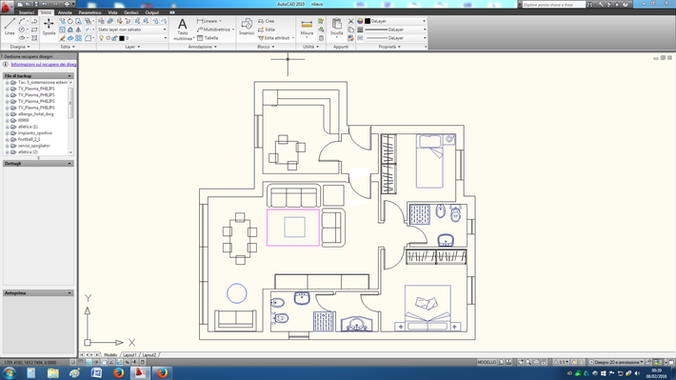Viewport: 676px width, 380px height.
Task: Click the copy icon in Appunti panel
Action: pos(351,29)
